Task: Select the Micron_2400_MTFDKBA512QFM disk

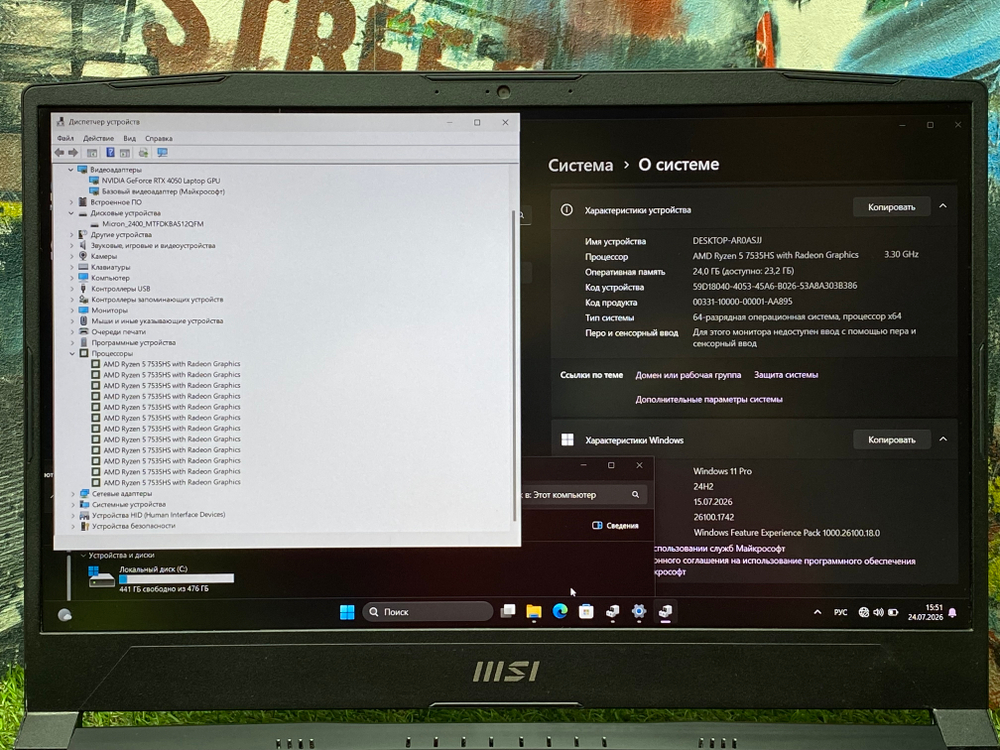Action: pyautogui.click(x=152, y=224)
